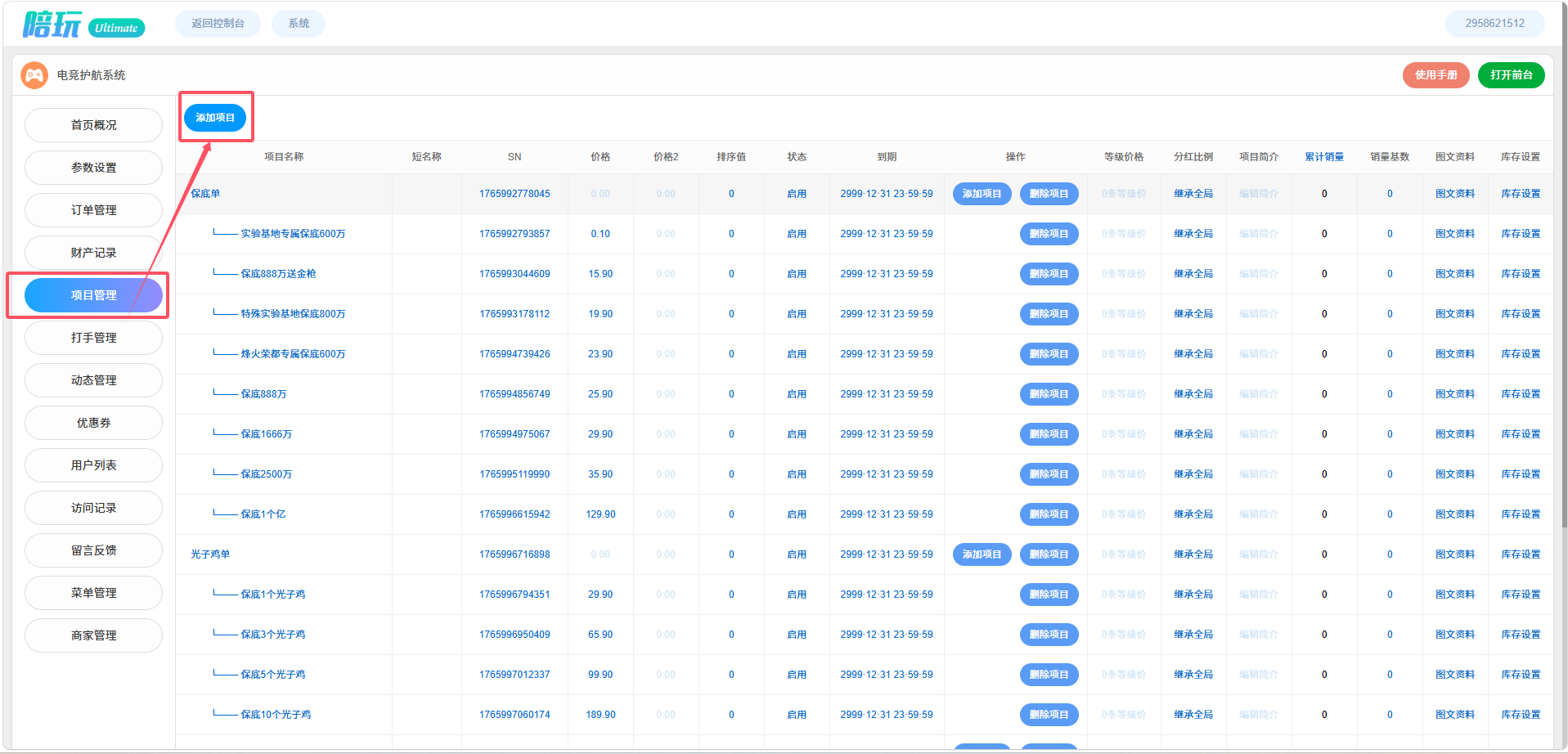
Task: Open the 使用手册 manual
Action: click(1435, 75)
